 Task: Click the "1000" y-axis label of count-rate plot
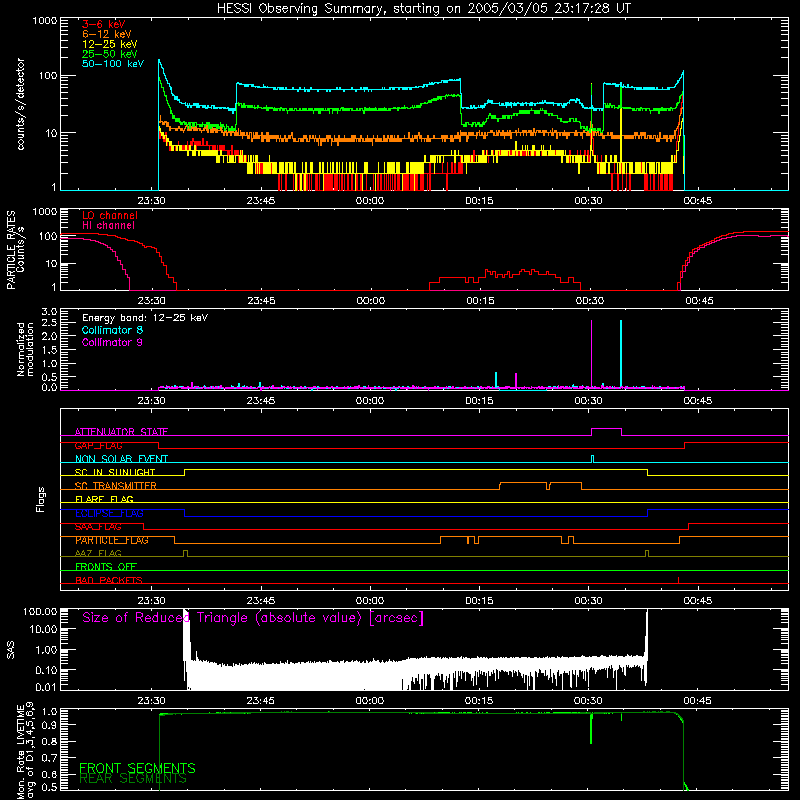tap(44, 21)
